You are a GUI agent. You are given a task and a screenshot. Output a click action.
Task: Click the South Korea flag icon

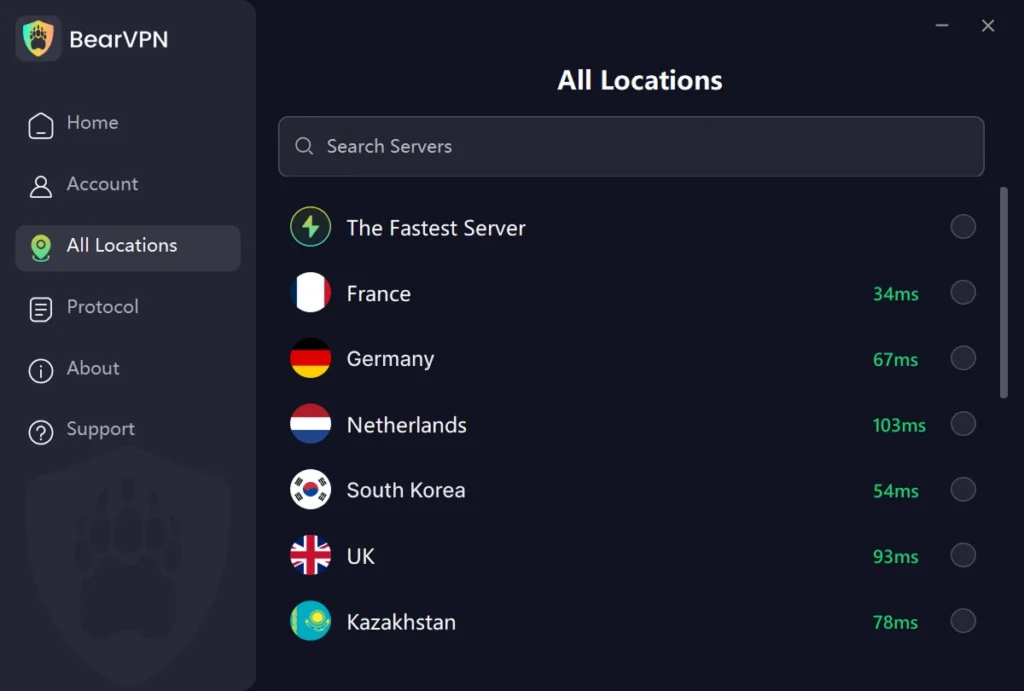[x=310, y=490]
